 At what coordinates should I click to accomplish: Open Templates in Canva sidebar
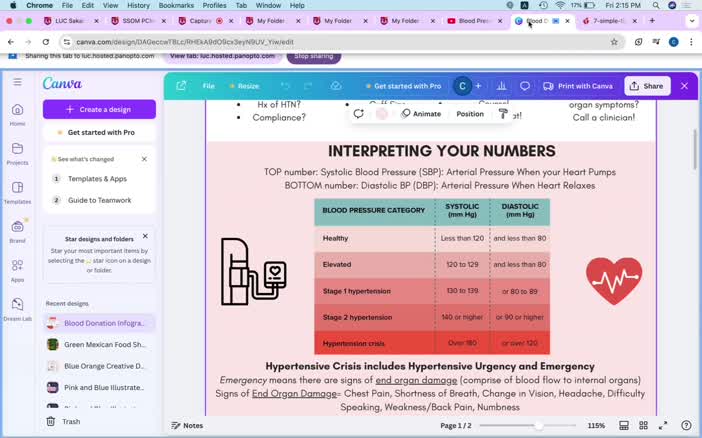click(17, 193)
